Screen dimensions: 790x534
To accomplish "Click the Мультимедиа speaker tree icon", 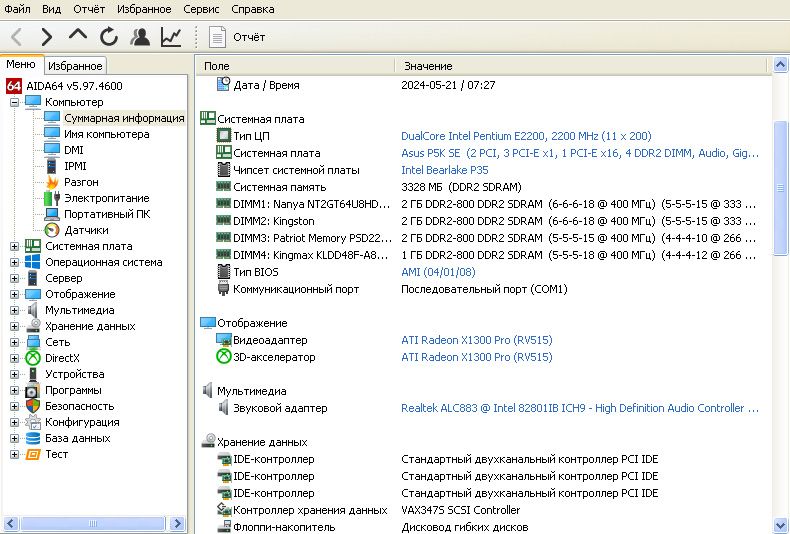I will (x=33, y=310).
